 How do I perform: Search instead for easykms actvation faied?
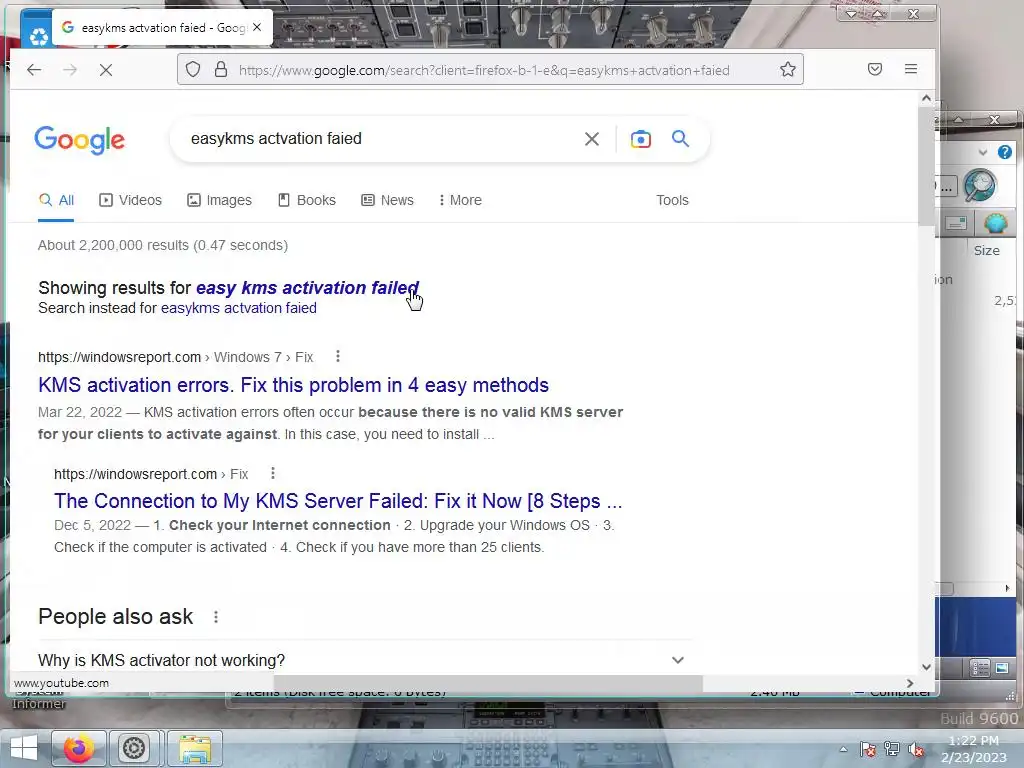[x=238, y=308]
